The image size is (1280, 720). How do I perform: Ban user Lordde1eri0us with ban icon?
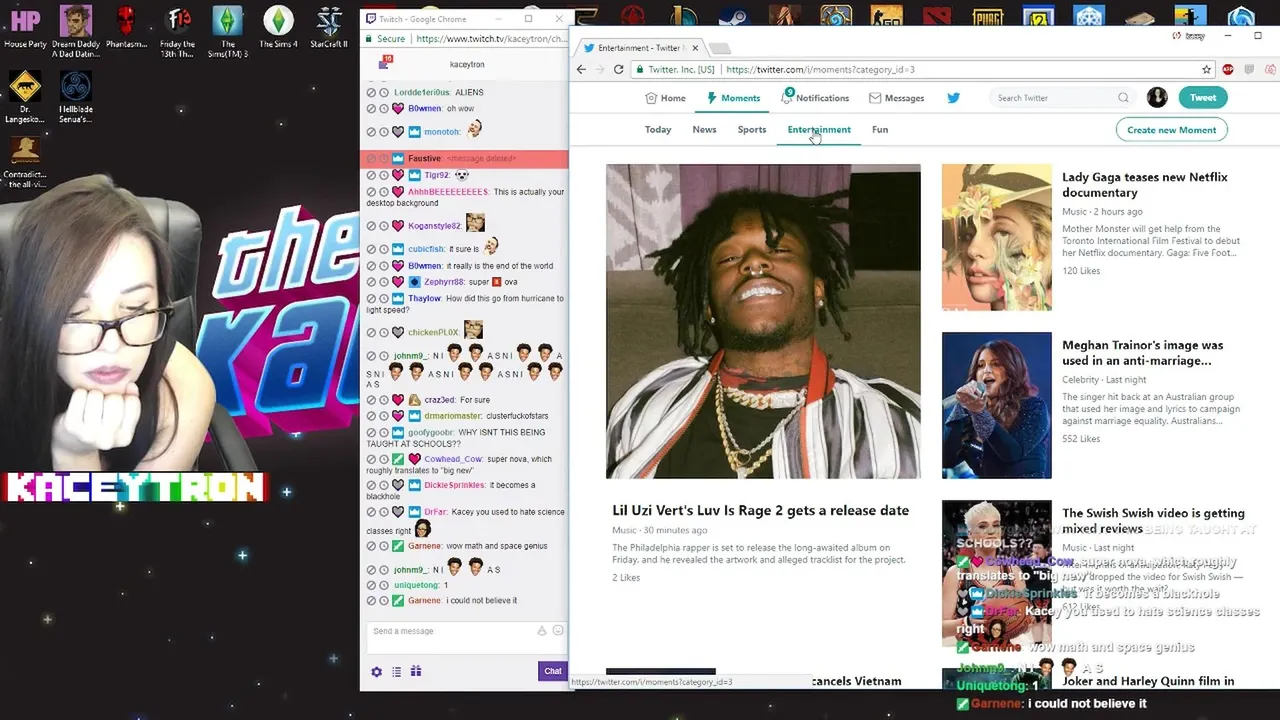[x=371, y=92]
